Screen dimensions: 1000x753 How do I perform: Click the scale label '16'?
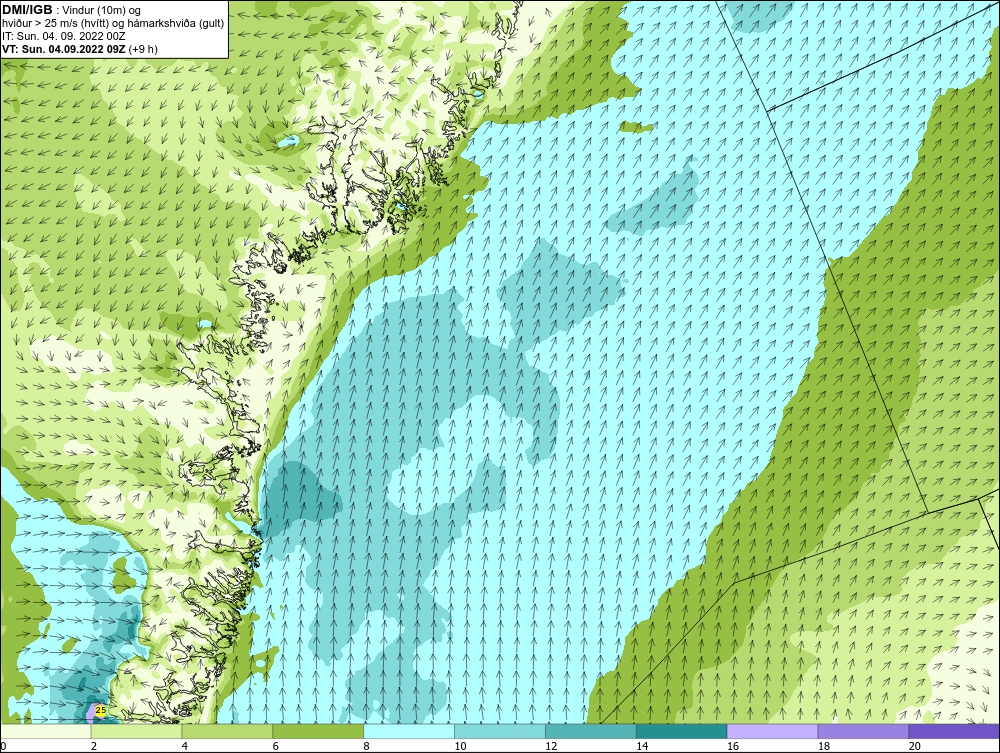[733, 746]
